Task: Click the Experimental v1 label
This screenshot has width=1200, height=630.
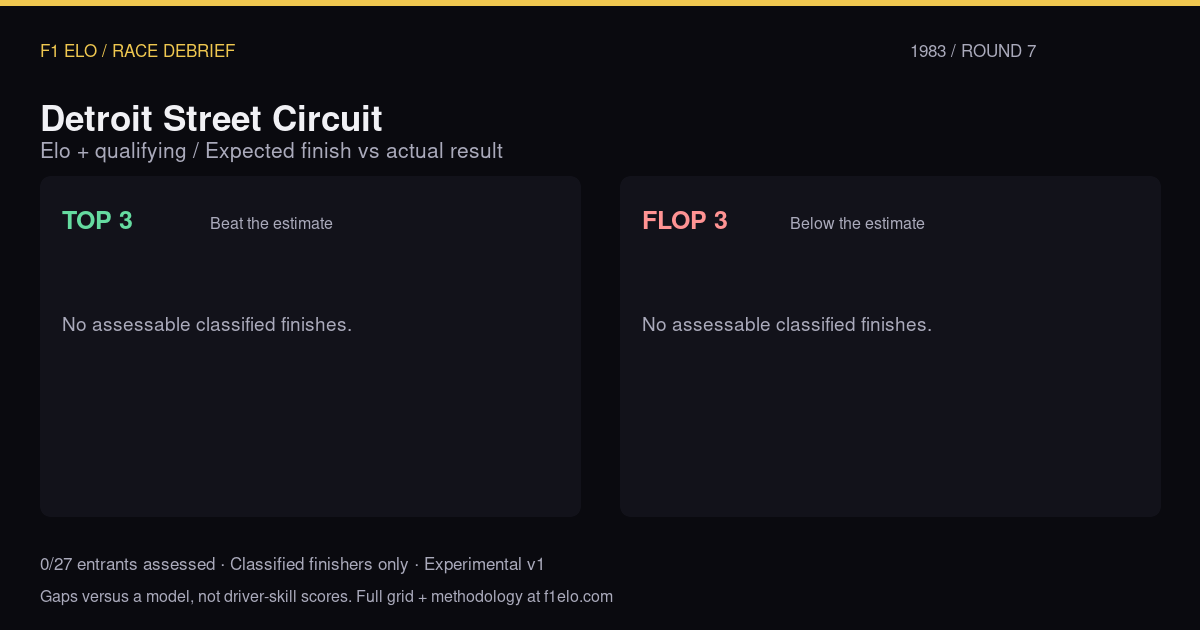Action: click(x=484, y=564)
